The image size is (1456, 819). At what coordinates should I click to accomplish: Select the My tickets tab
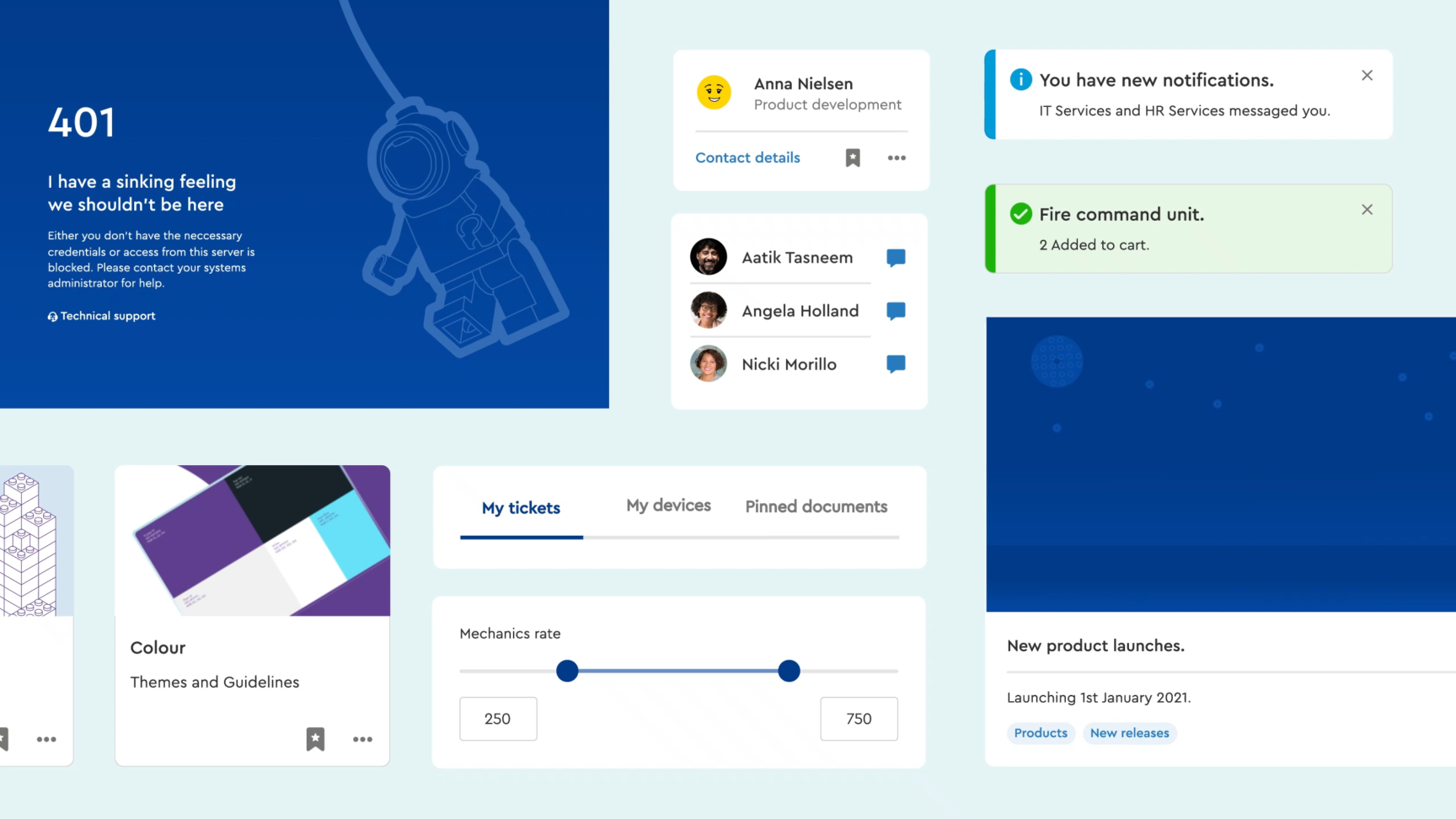tap(521, 508)
